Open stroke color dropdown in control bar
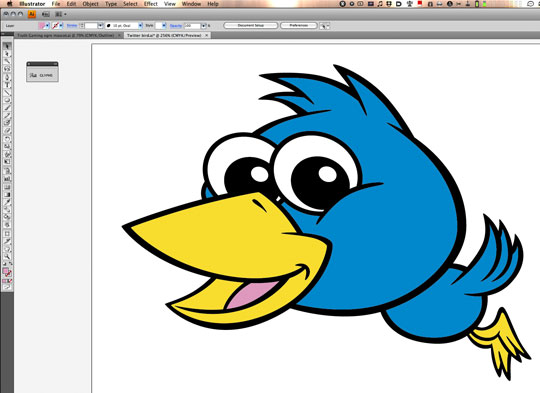The height and width of the screenshot is (393, 540). (x=61, y=25)
